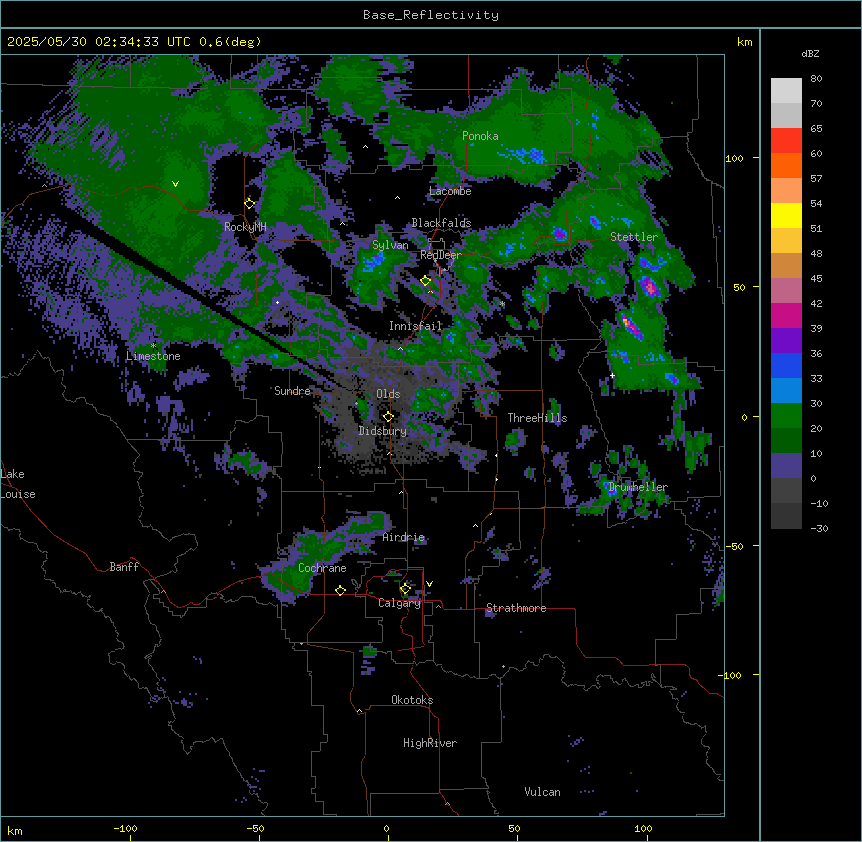This screenshot has height=842, width=862.
Task: Click the Cochrane town label
Action: pyautogui.click(x=322, y=568)
